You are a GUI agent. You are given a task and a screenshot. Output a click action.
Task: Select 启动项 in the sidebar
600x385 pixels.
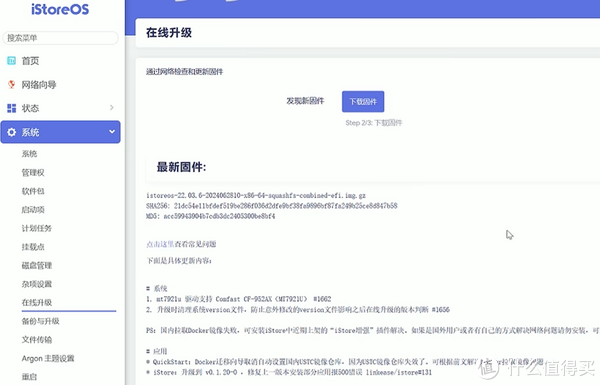[x=33, y=209]
